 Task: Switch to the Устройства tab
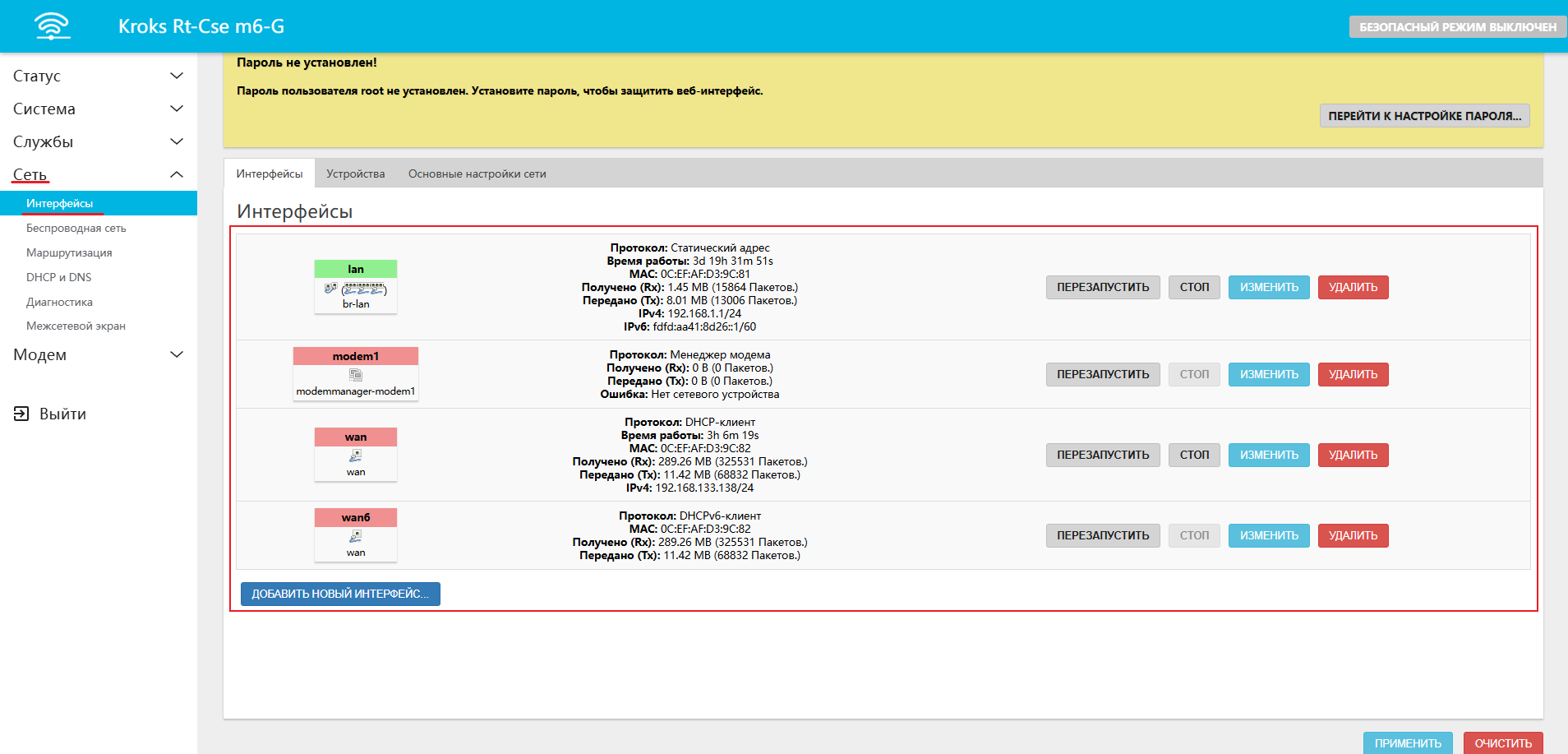pos(355,173)
